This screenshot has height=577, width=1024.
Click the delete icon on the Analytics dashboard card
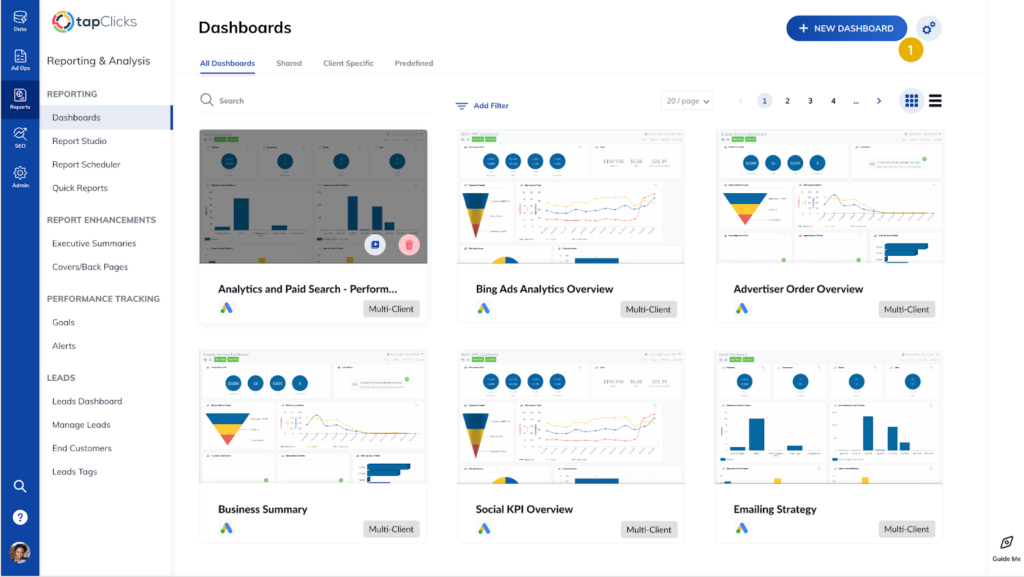tap(409, 245)
